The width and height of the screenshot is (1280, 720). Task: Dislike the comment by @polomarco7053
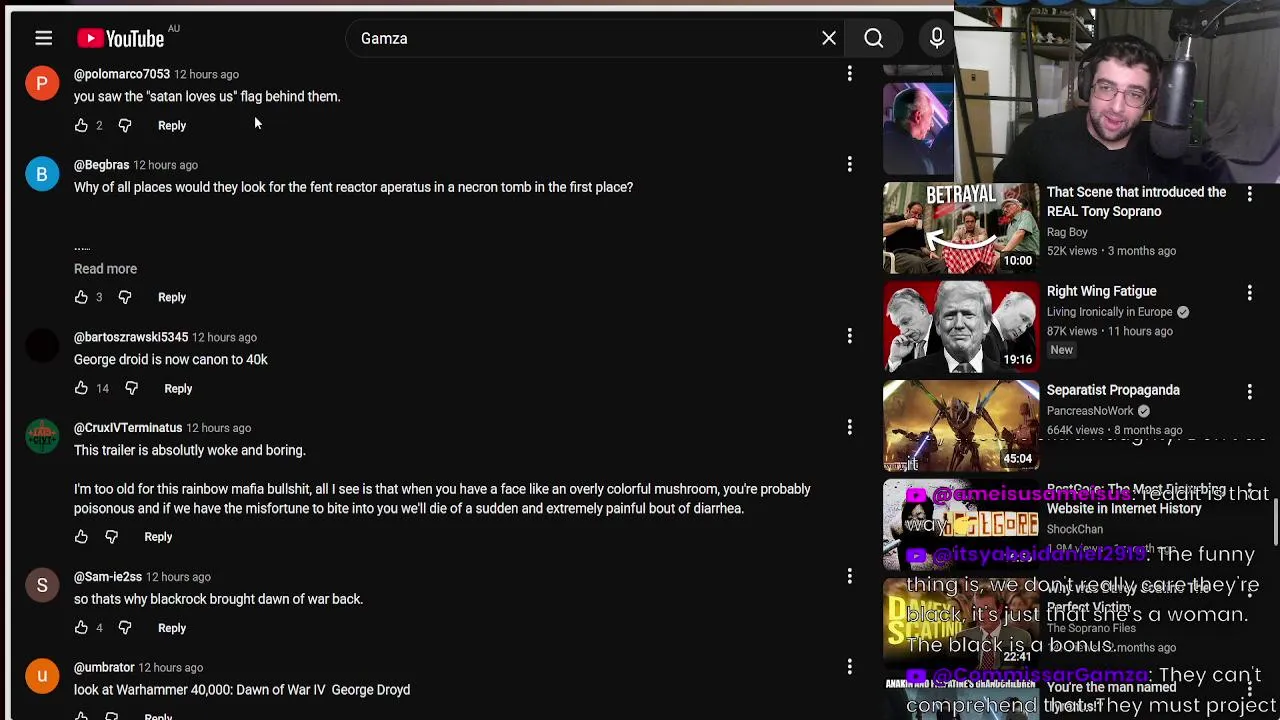tap(125, 125)
